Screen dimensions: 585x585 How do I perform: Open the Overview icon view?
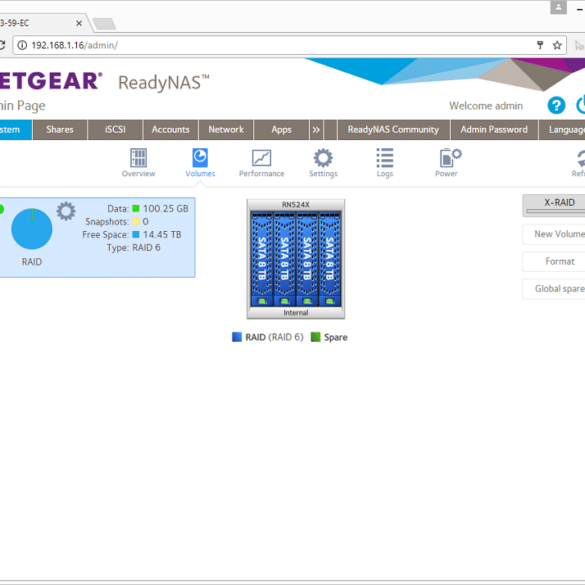(138, 163)
